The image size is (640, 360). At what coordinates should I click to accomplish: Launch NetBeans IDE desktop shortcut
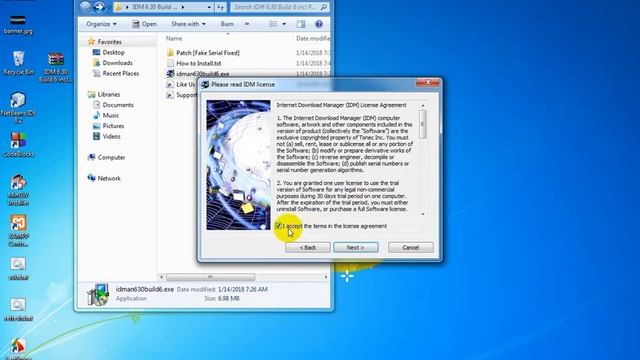coord(18,107)
